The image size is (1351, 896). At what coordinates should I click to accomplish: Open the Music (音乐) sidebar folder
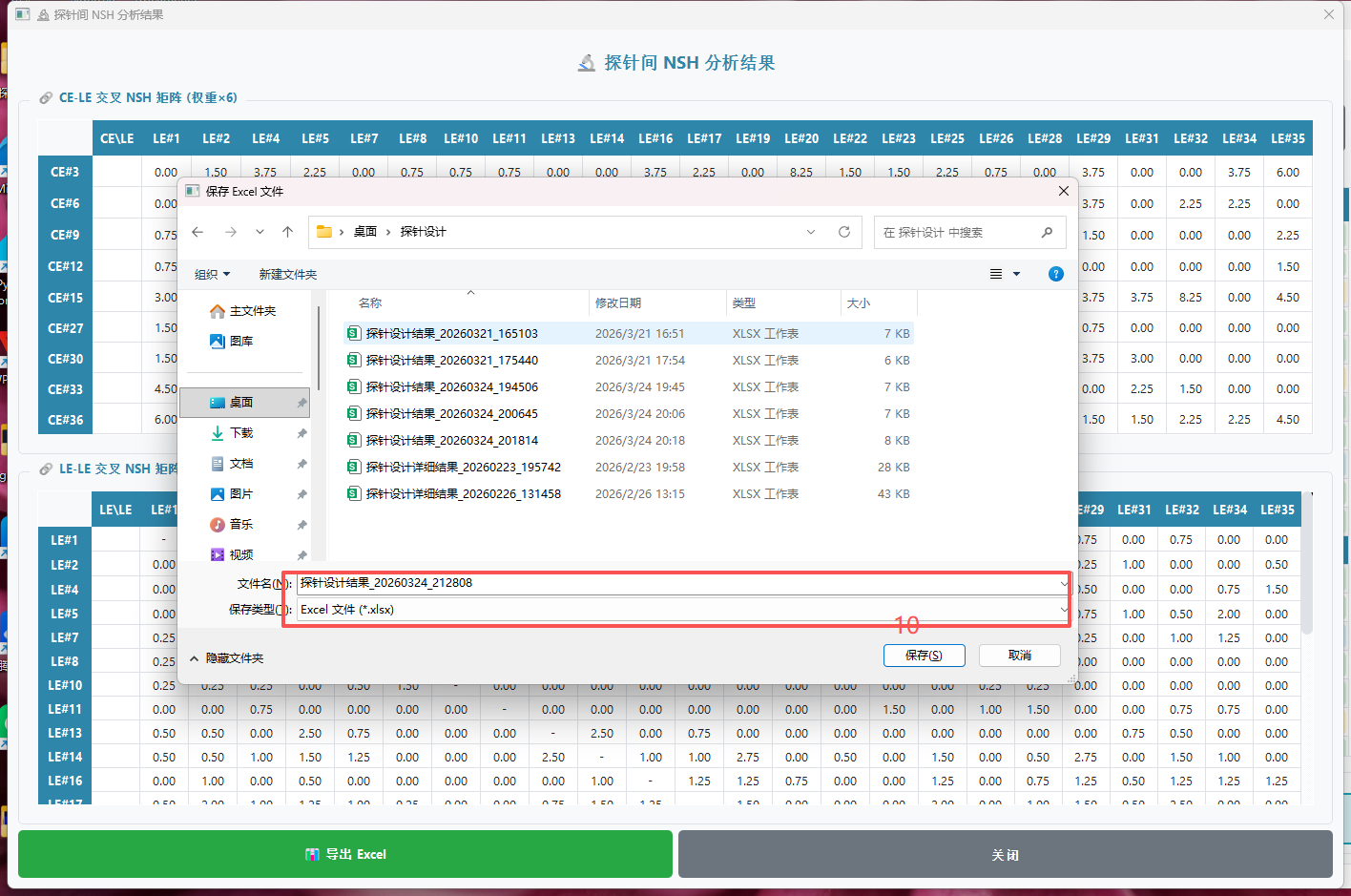tap(241, 525)
